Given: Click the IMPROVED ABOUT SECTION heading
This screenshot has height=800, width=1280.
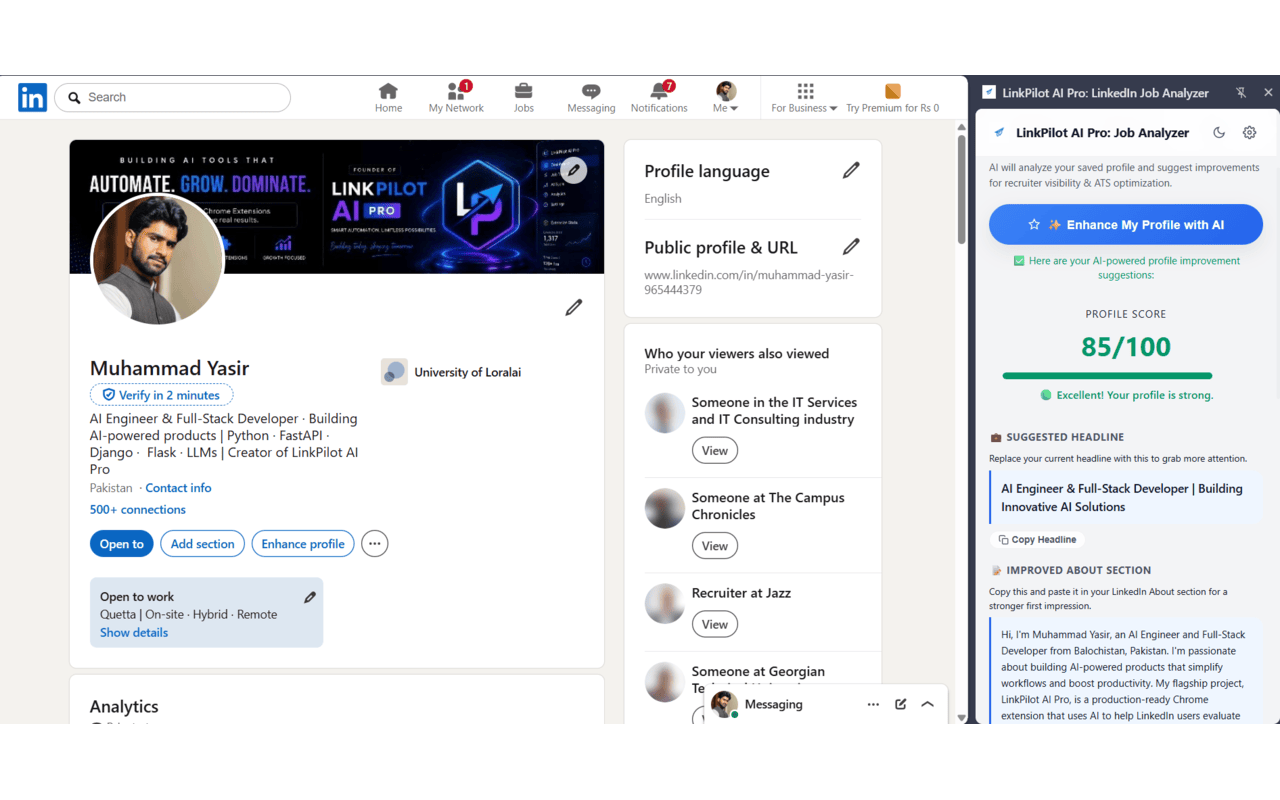Looking at the screenshot, I should tap(1078, 570).
